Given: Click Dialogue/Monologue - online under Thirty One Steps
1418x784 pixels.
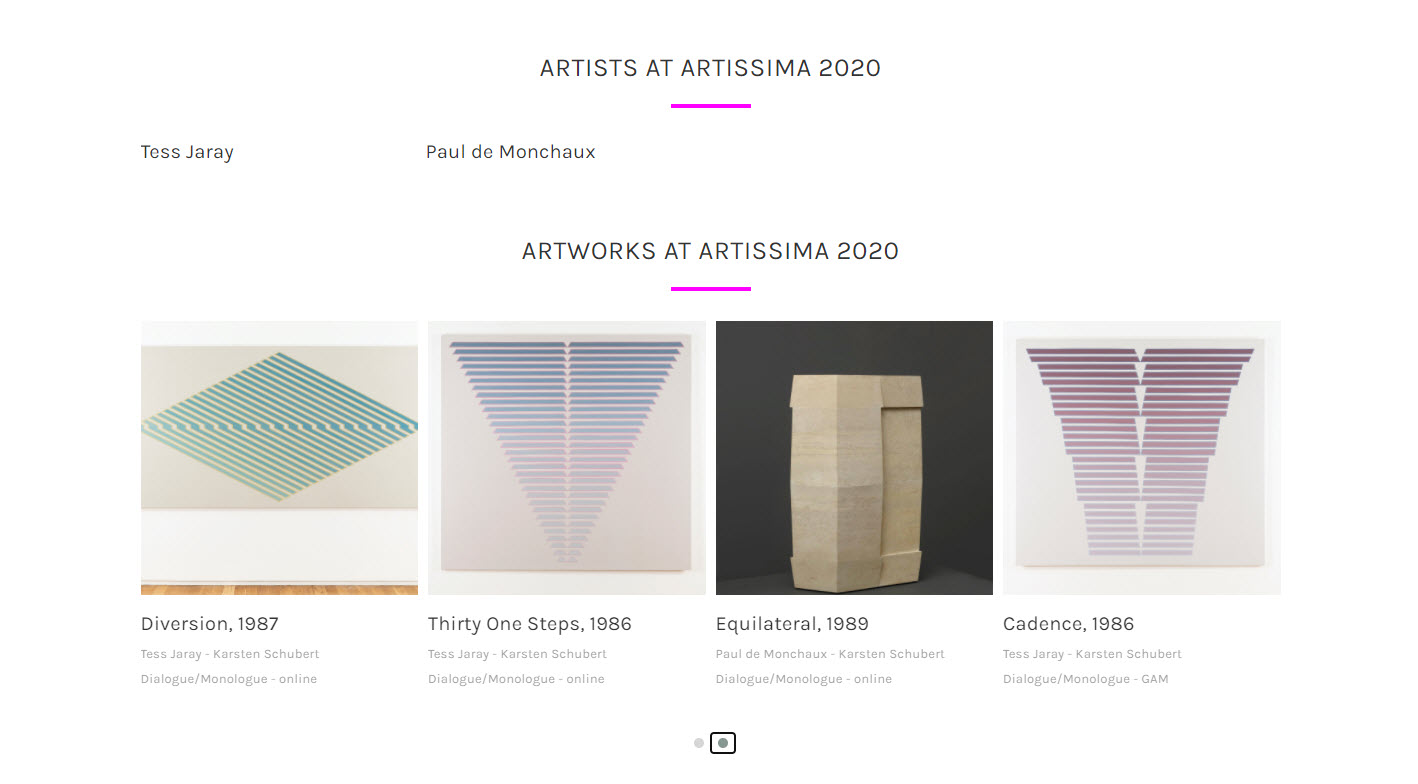Looking at the screenshot, I should (x=516, y=679).
